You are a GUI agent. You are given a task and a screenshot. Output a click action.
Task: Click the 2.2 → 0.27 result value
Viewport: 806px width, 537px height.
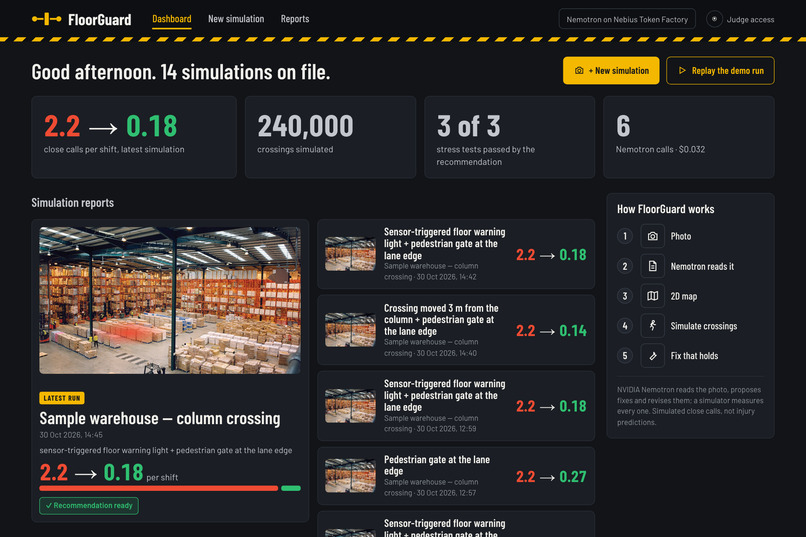coord(551,476)
